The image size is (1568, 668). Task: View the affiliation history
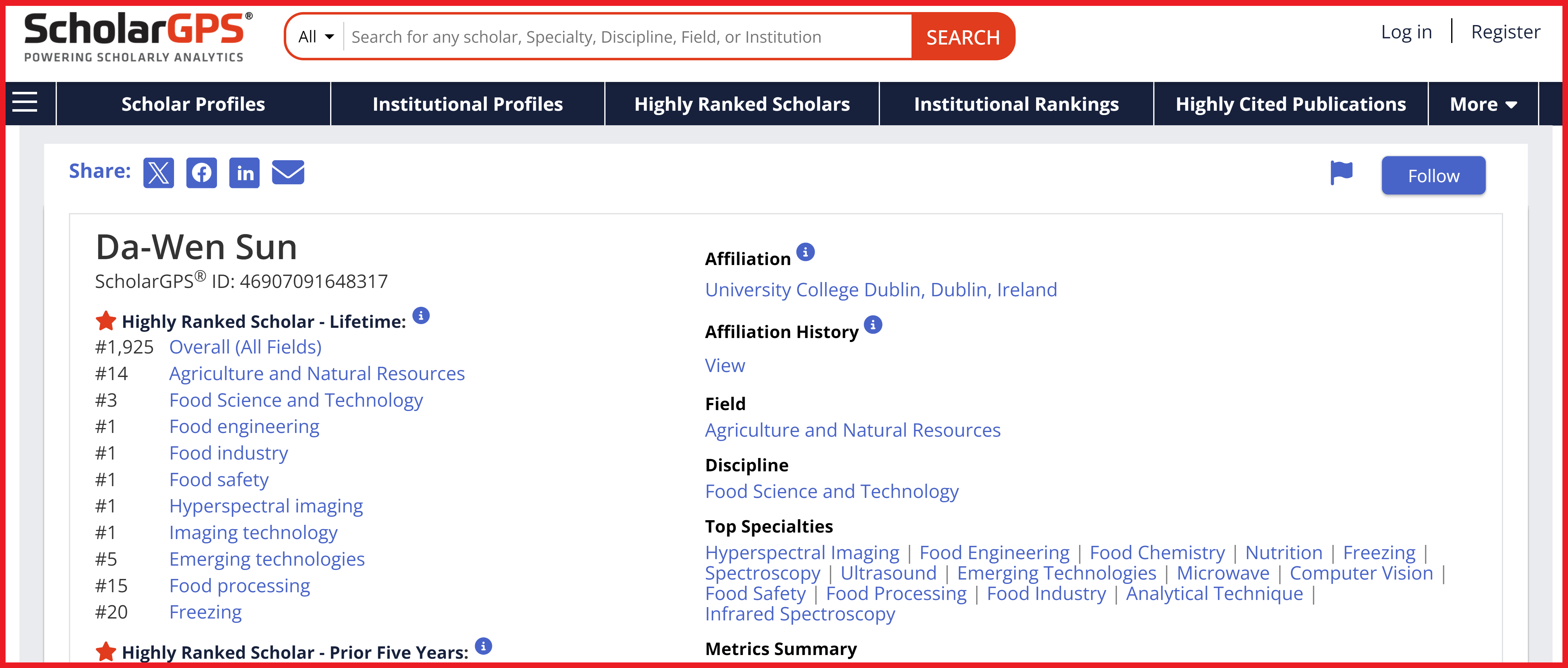click(725, 365)
